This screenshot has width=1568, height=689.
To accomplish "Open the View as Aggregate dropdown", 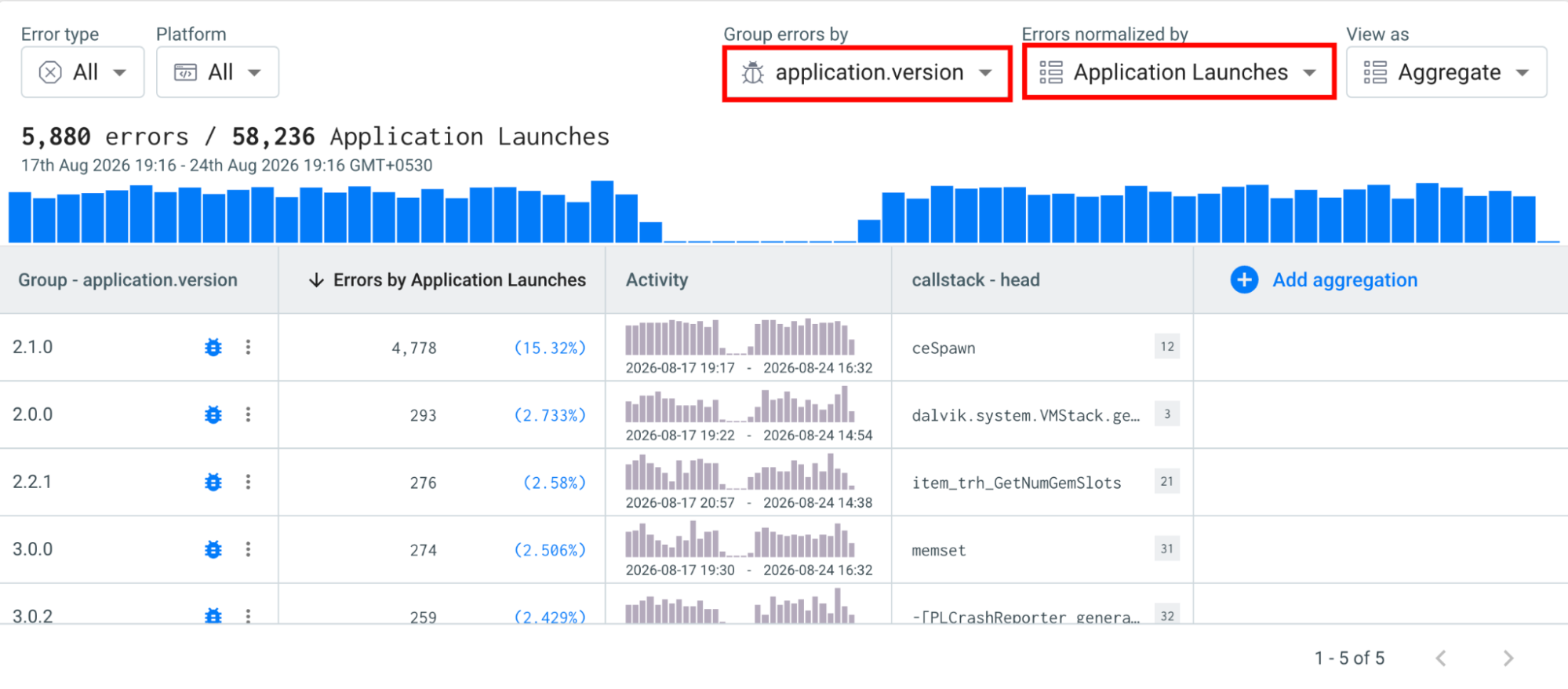I will tap(1446, 72).
